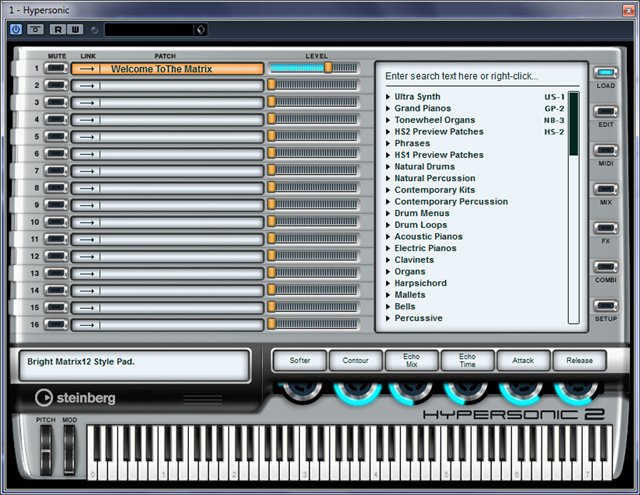Screen dimensions: 640x495
Task: Mute channel 2
Action: 56,85
